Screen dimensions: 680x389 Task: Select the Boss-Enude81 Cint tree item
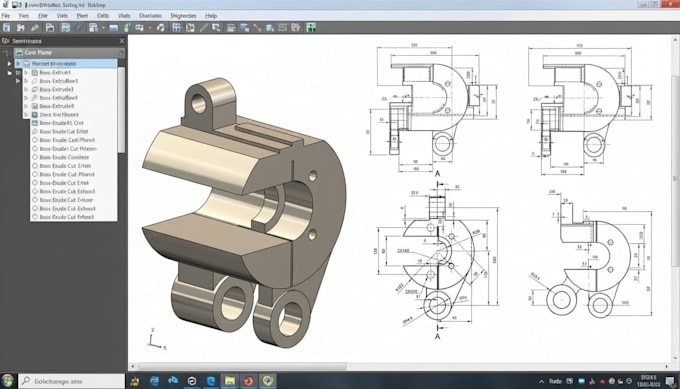point(61,123)
